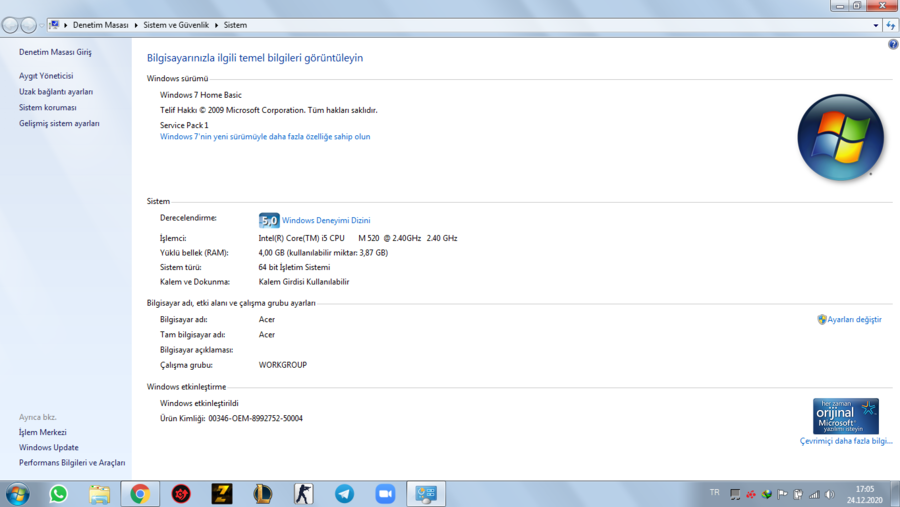Click the refresh button next to address bar

click(x=891, y=25)
